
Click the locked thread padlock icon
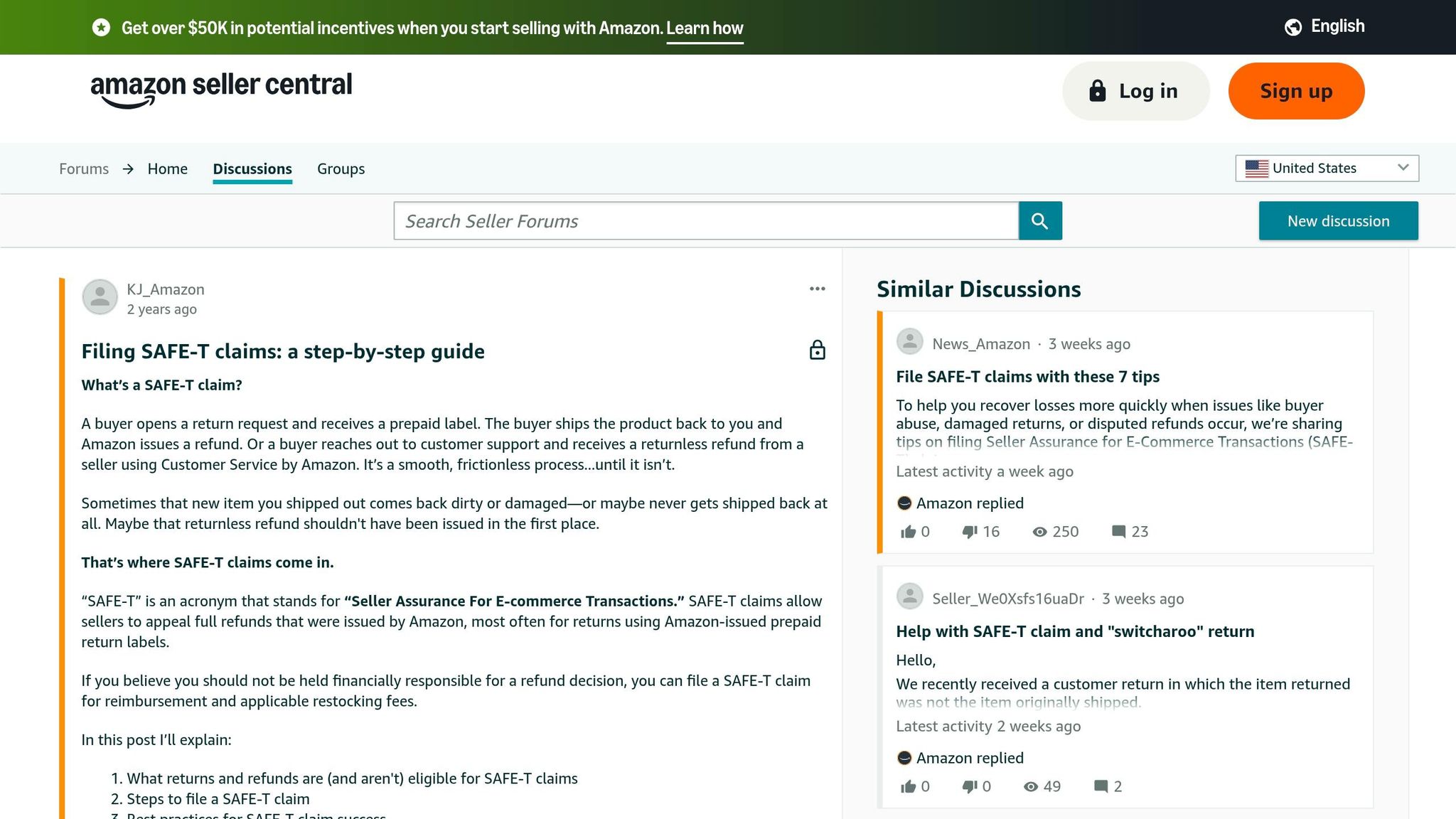[818, 350]
